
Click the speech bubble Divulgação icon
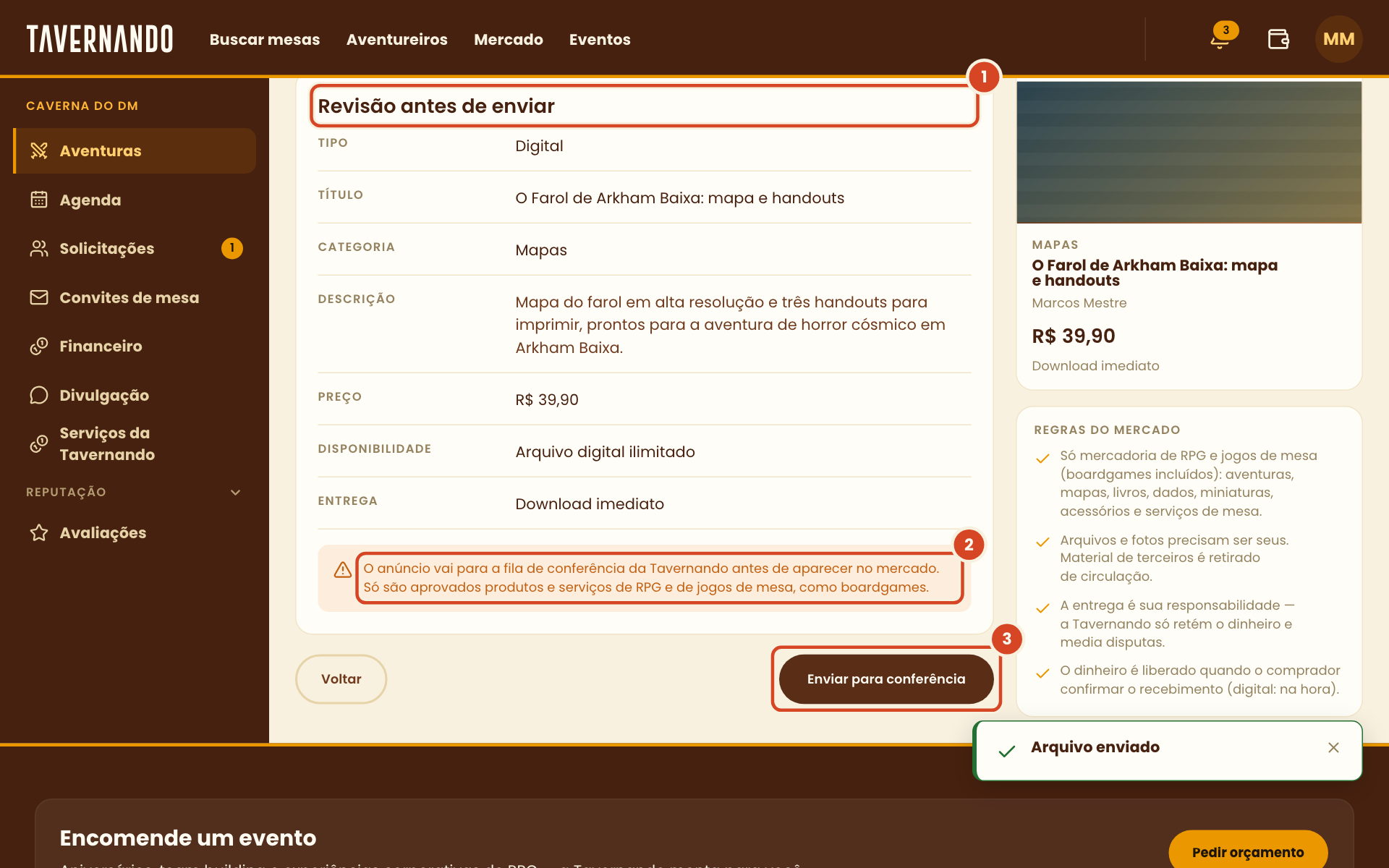coord(39,395)
